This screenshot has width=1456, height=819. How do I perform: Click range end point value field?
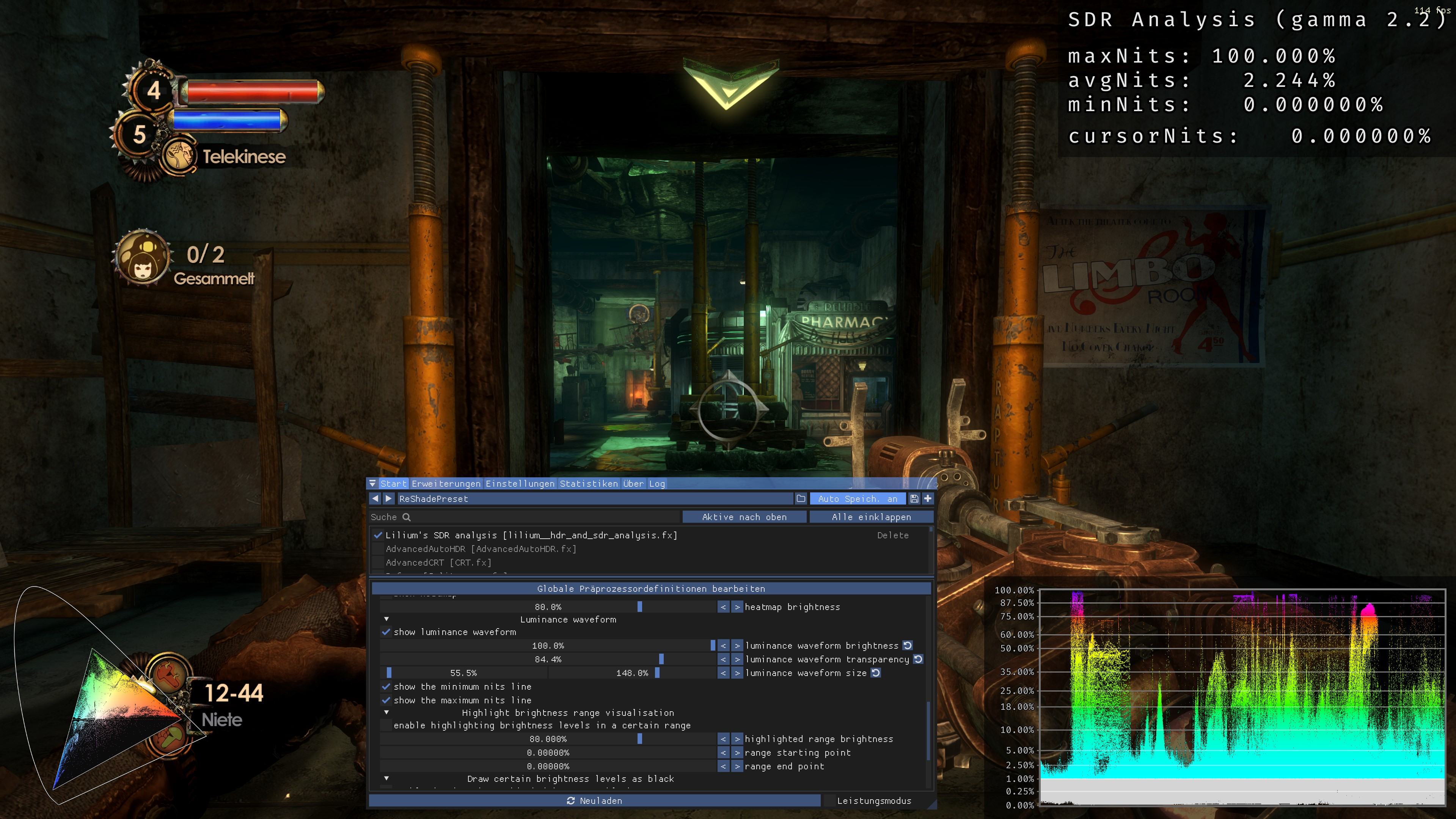(548, 766)
